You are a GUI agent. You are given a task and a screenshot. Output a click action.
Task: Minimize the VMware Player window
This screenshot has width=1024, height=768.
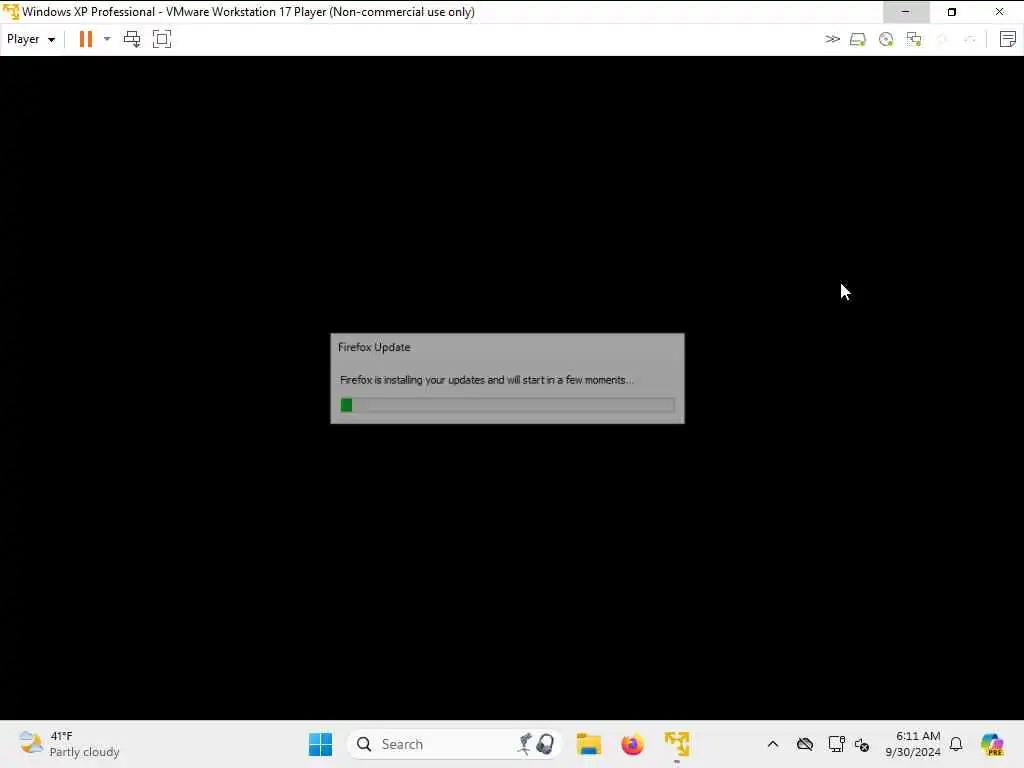[x=906, y=12]
